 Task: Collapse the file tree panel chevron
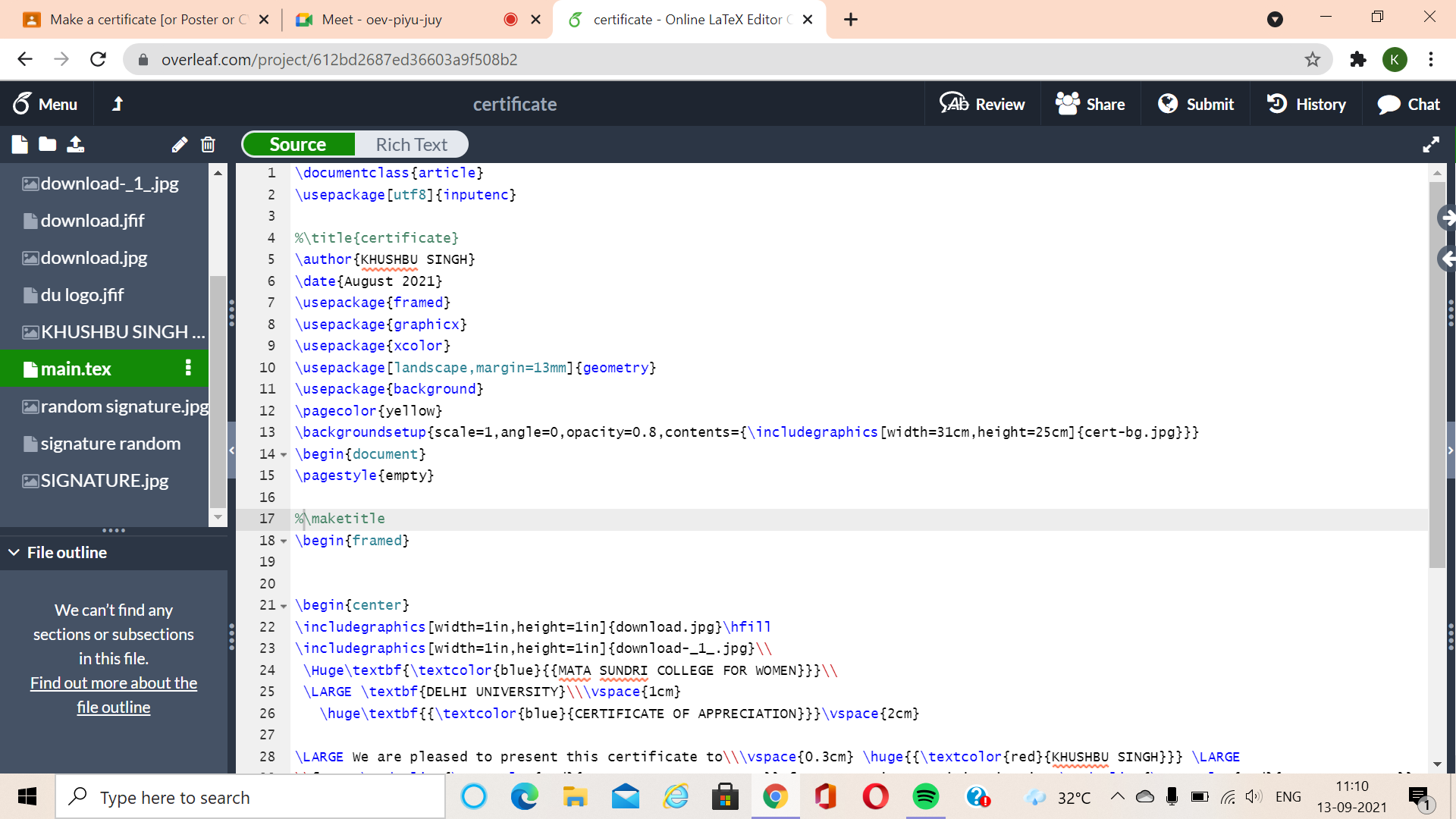point(232,450)
